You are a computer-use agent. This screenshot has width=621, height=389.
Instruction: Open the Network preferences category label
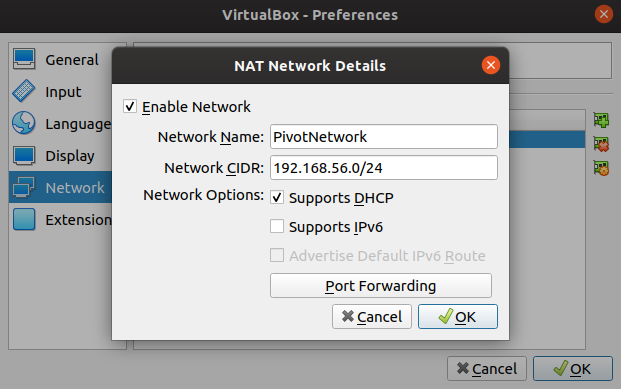coord(75,188)
